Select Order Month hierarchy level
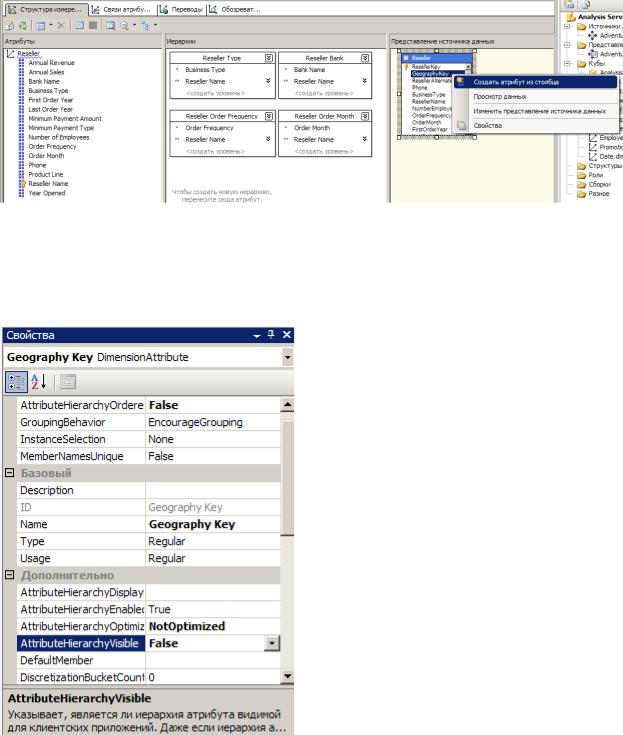The image size is (623, 735). tap(312, 128)
